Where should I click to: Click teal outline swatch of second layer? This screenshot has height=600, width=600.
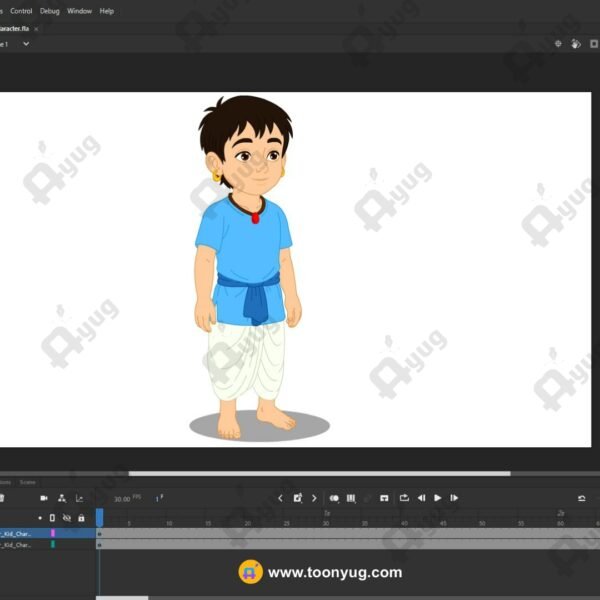(x=53, y=544)
